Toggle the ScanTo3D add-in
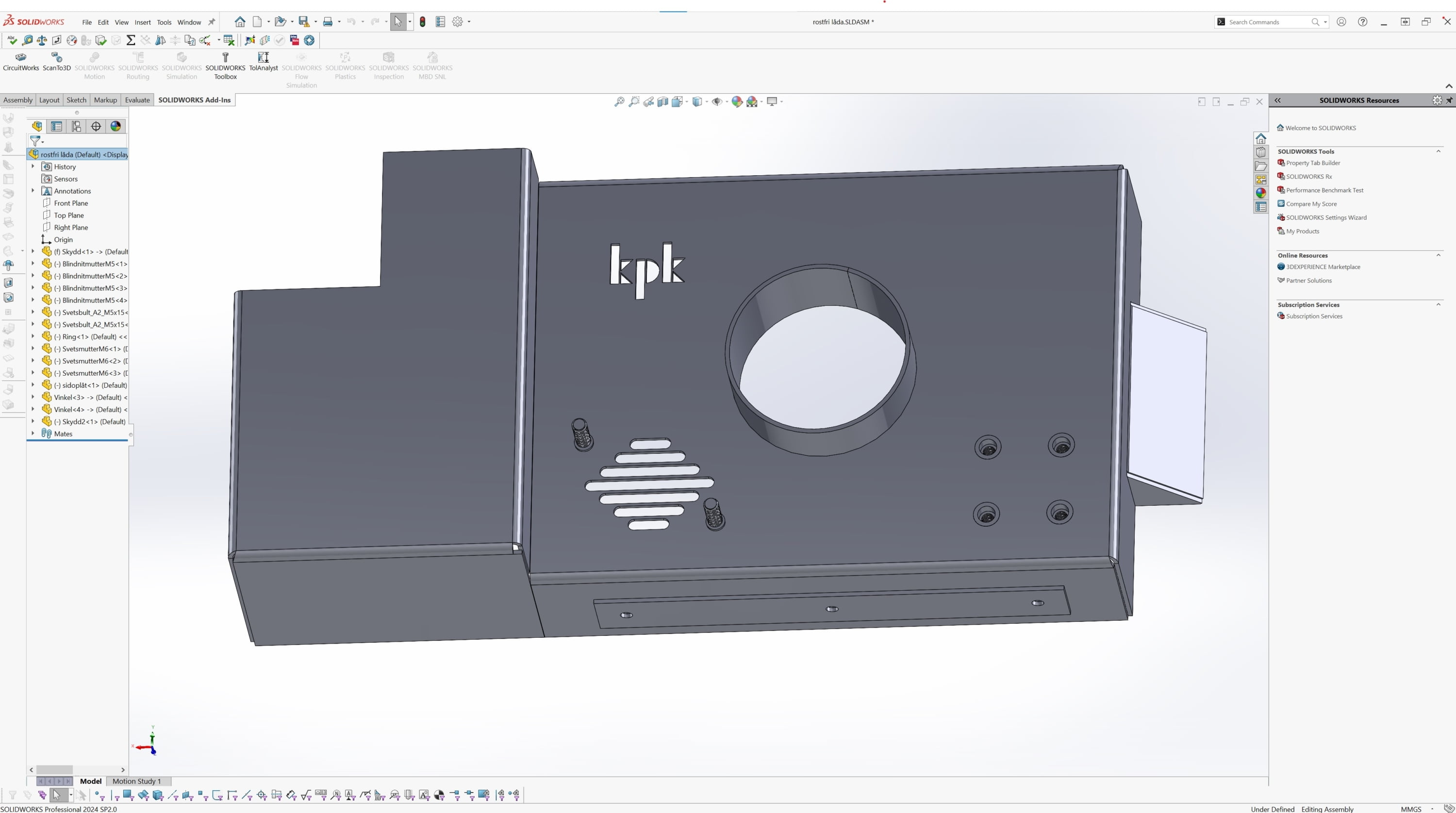Viewport: 1456px width, 813px height. [x=56, y=61]
